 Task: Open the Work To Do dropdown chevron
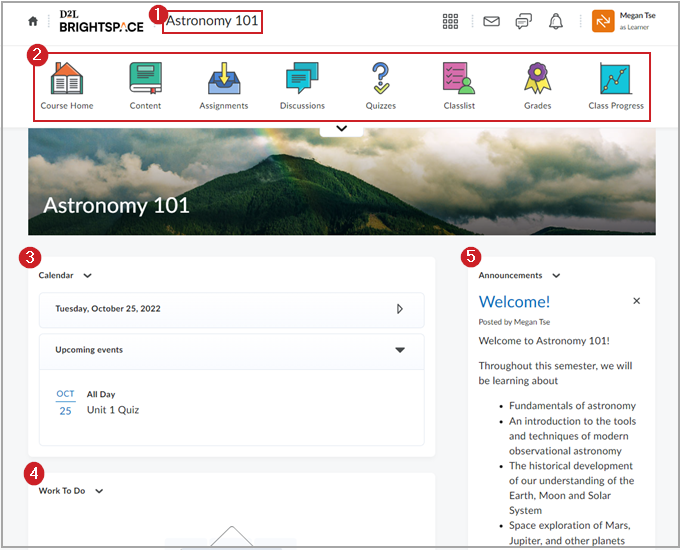[99, 491]
